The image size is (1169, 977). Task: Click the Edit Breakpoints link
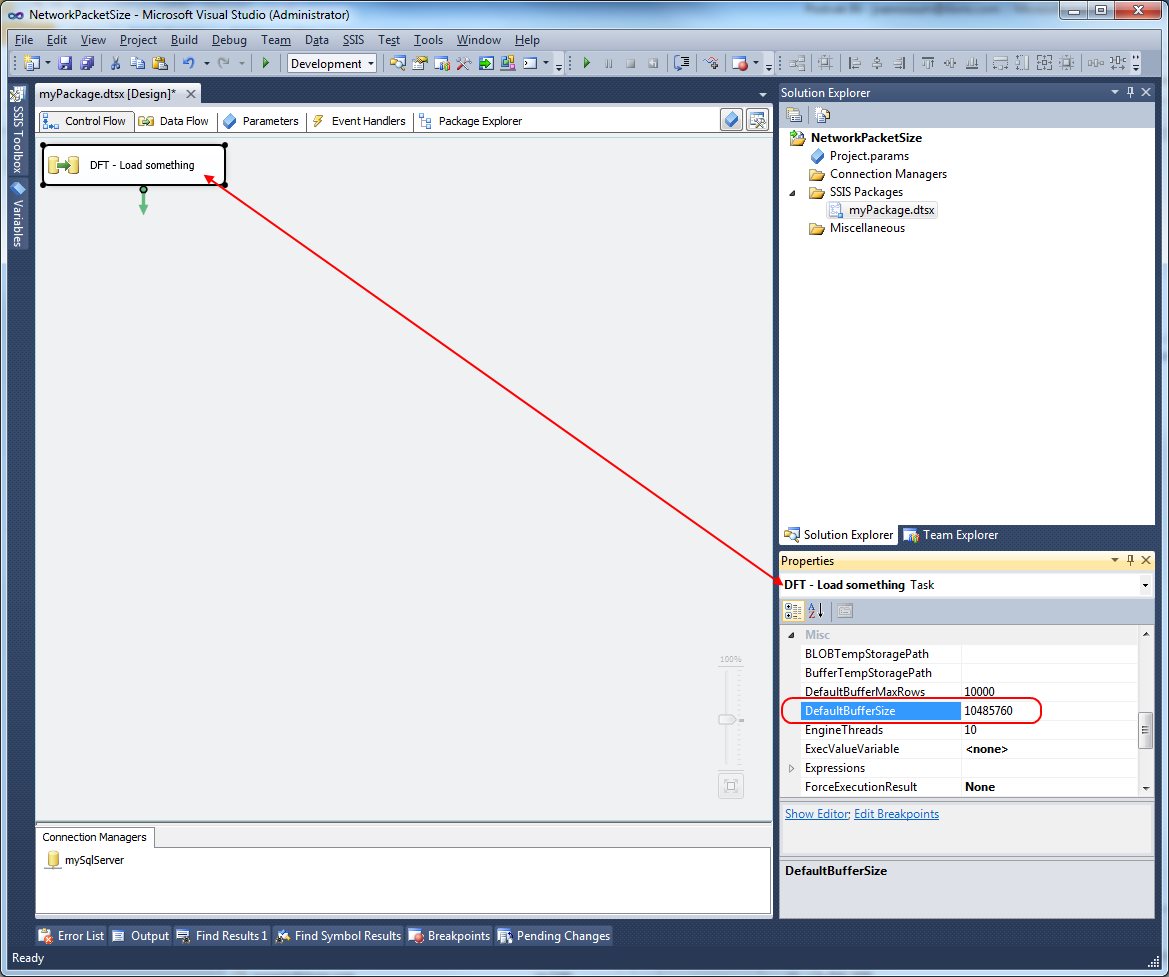(896, 813)
